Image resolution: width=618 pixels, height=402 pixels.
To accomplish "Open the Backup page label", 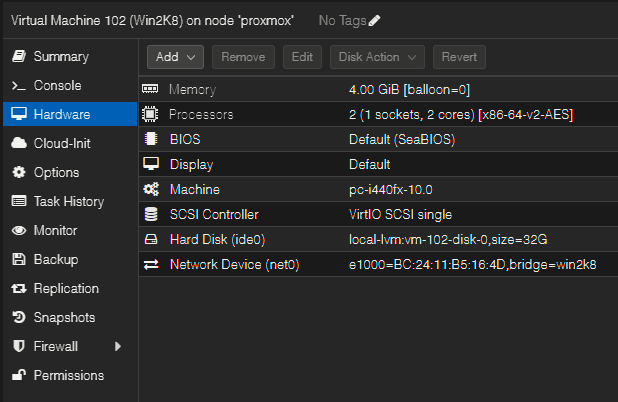I will [56, 259].
